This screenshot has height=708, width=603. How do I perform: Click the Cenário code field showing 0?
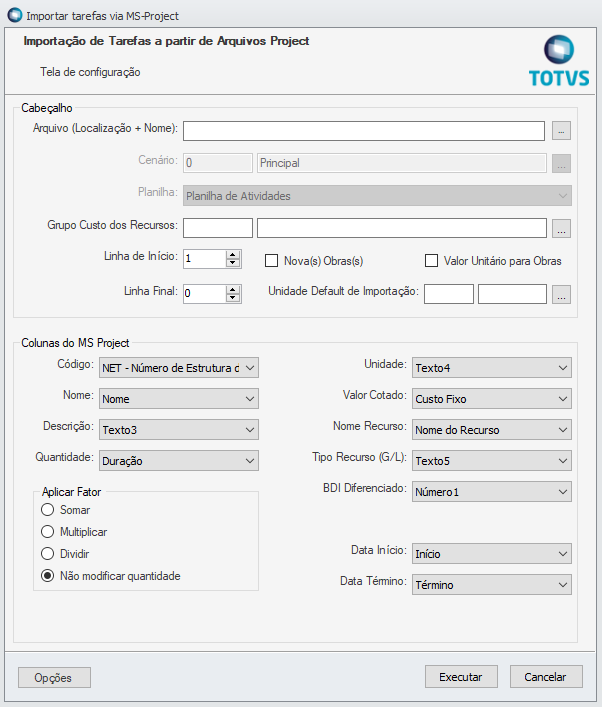point(218,163)
